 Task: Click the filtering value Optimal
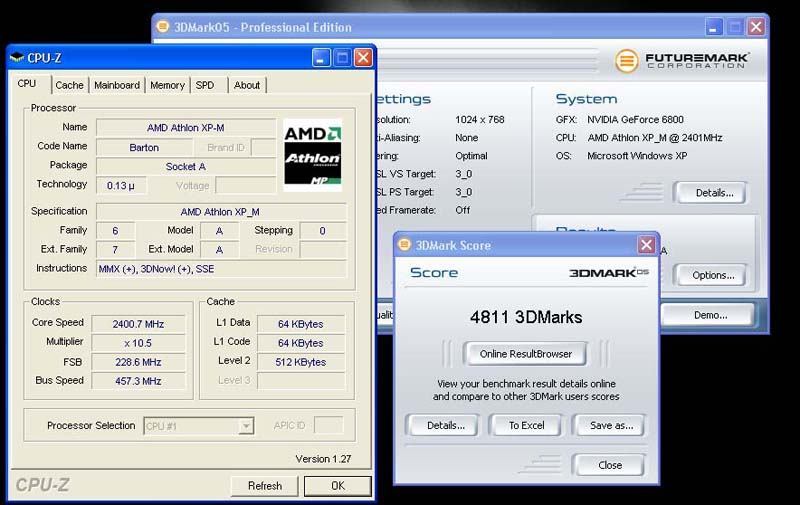pos(471,156)
